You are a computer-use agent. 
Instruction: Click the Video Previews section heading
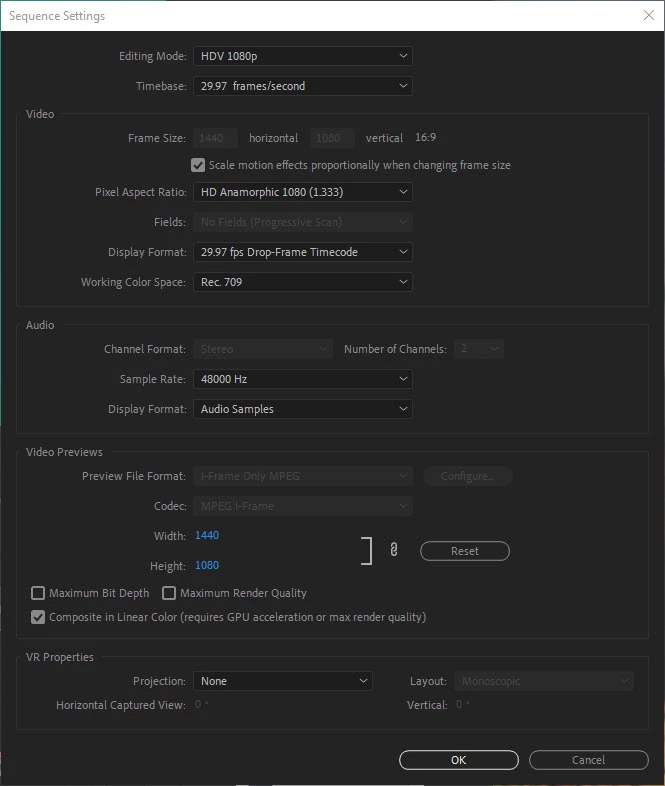[x=64, y=452]
